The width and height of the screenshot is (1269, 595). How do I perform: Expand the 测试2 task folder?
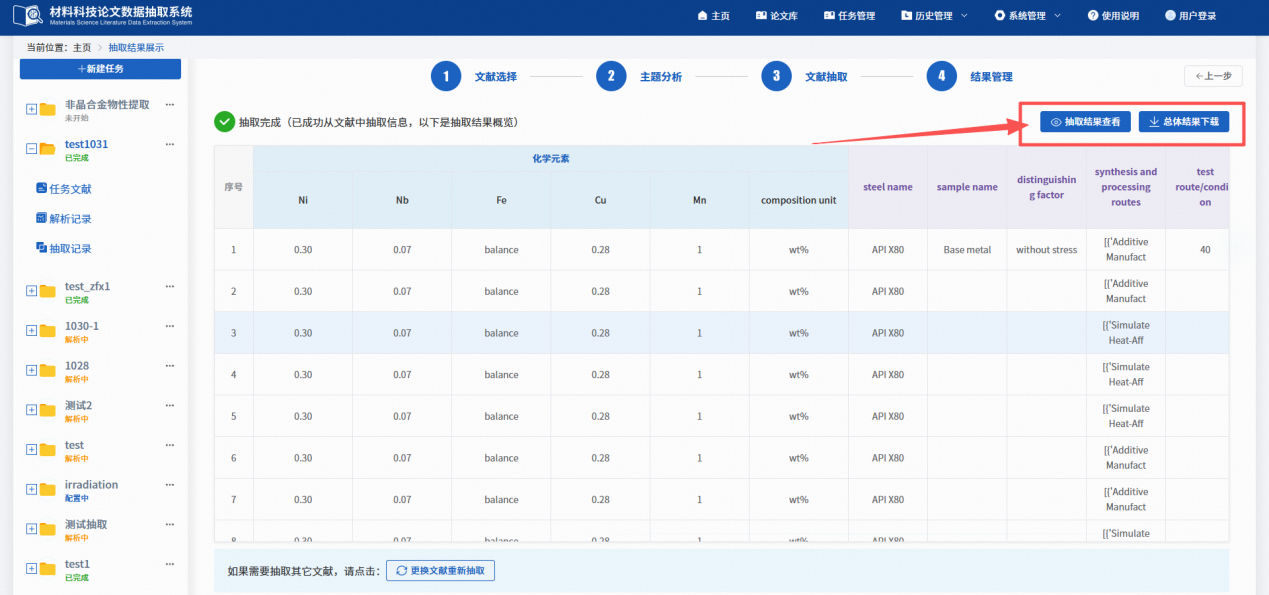pyautogui.click(x=31, y=410)
